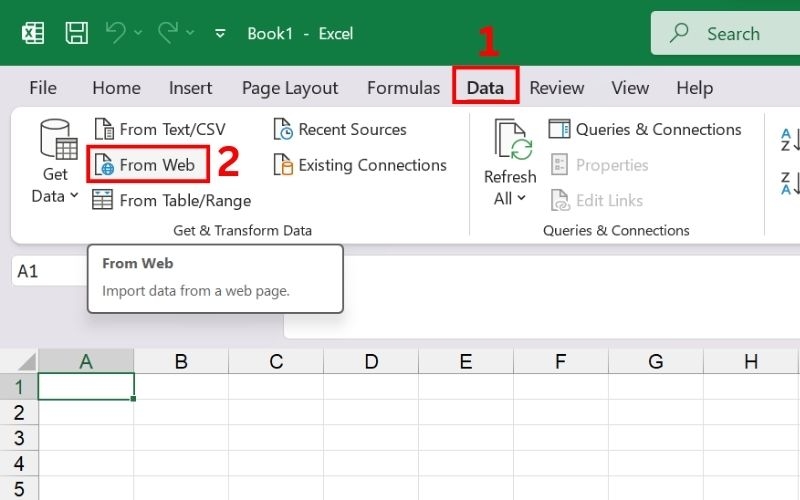Click the Refresh All icon
This screenshot has width=800, height=500.
513,139
